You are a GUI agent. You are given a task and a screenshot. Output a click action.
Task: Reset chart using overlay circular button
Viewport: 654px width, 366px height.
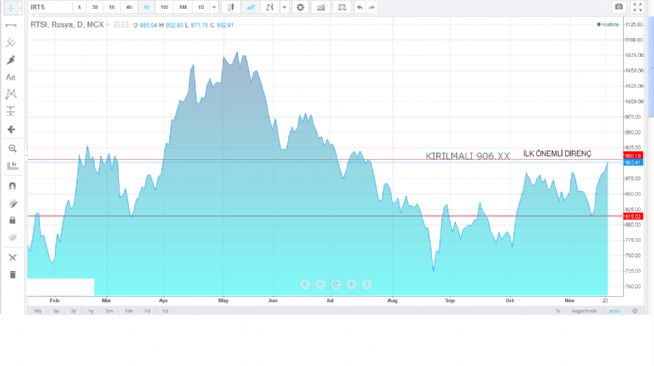(x=336, y=285)
